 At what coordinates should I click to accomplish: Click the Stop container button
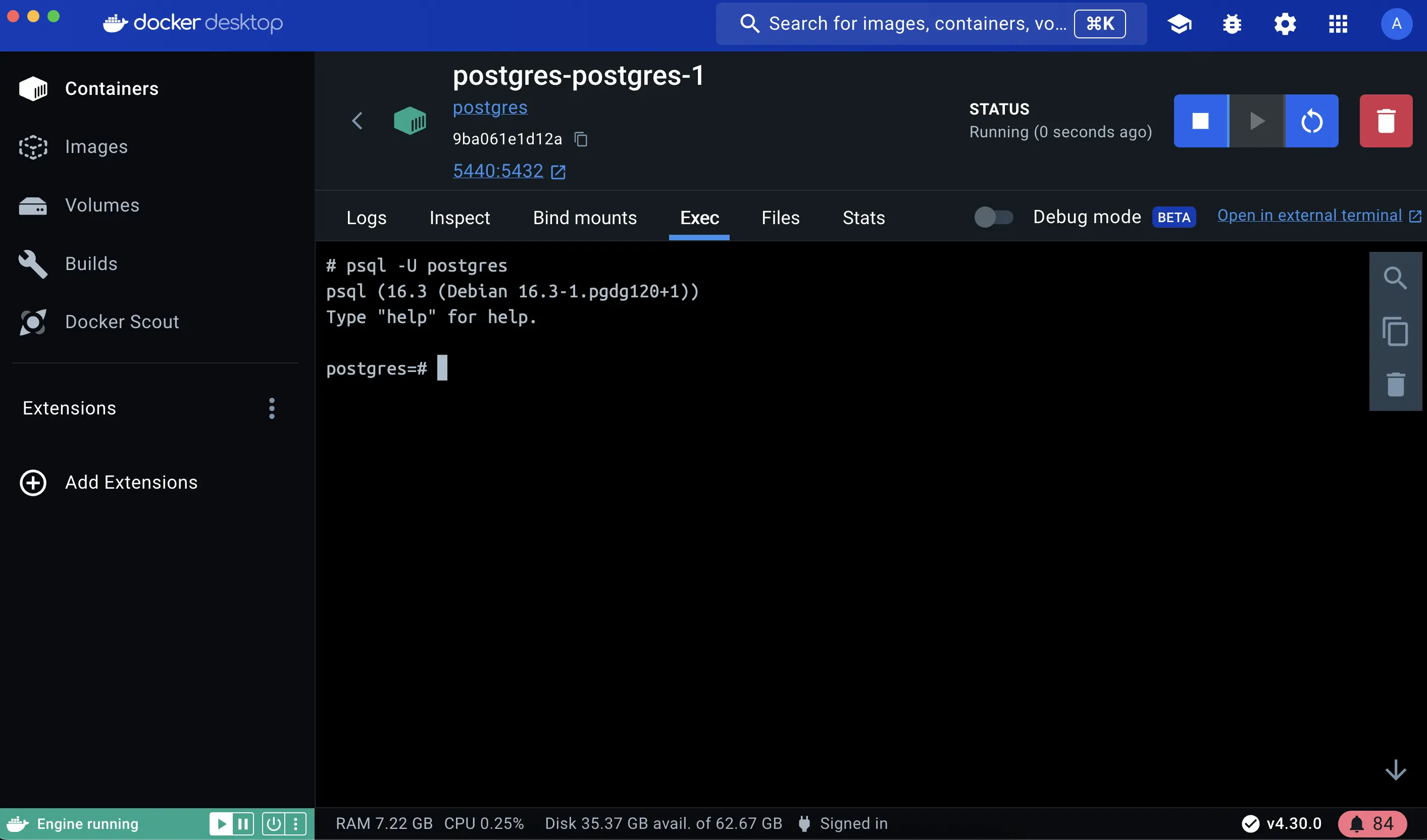point(1201,120)
